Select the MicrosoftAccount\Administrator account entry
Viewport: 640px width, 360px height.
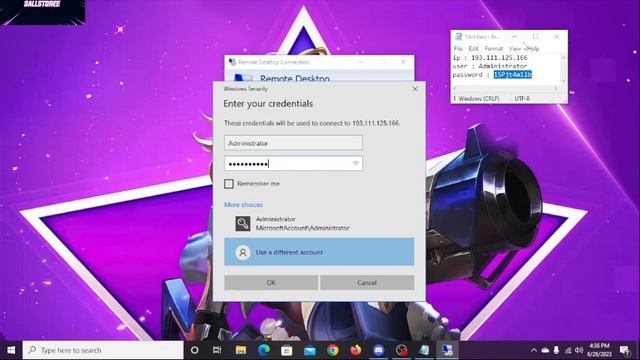point(319,223)
